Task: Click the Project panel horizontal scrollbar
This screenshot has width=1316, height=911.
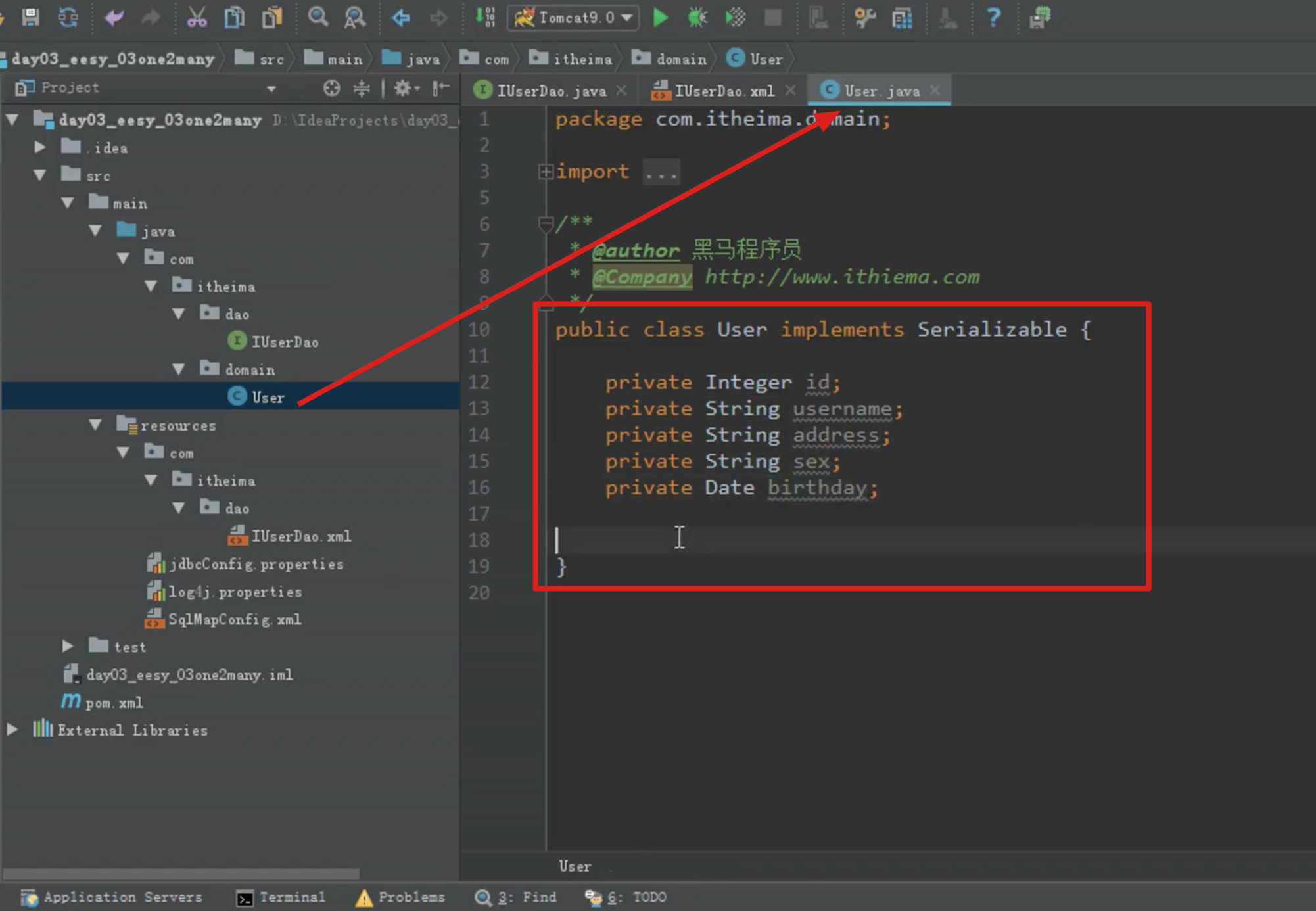Action: point(181,874)
